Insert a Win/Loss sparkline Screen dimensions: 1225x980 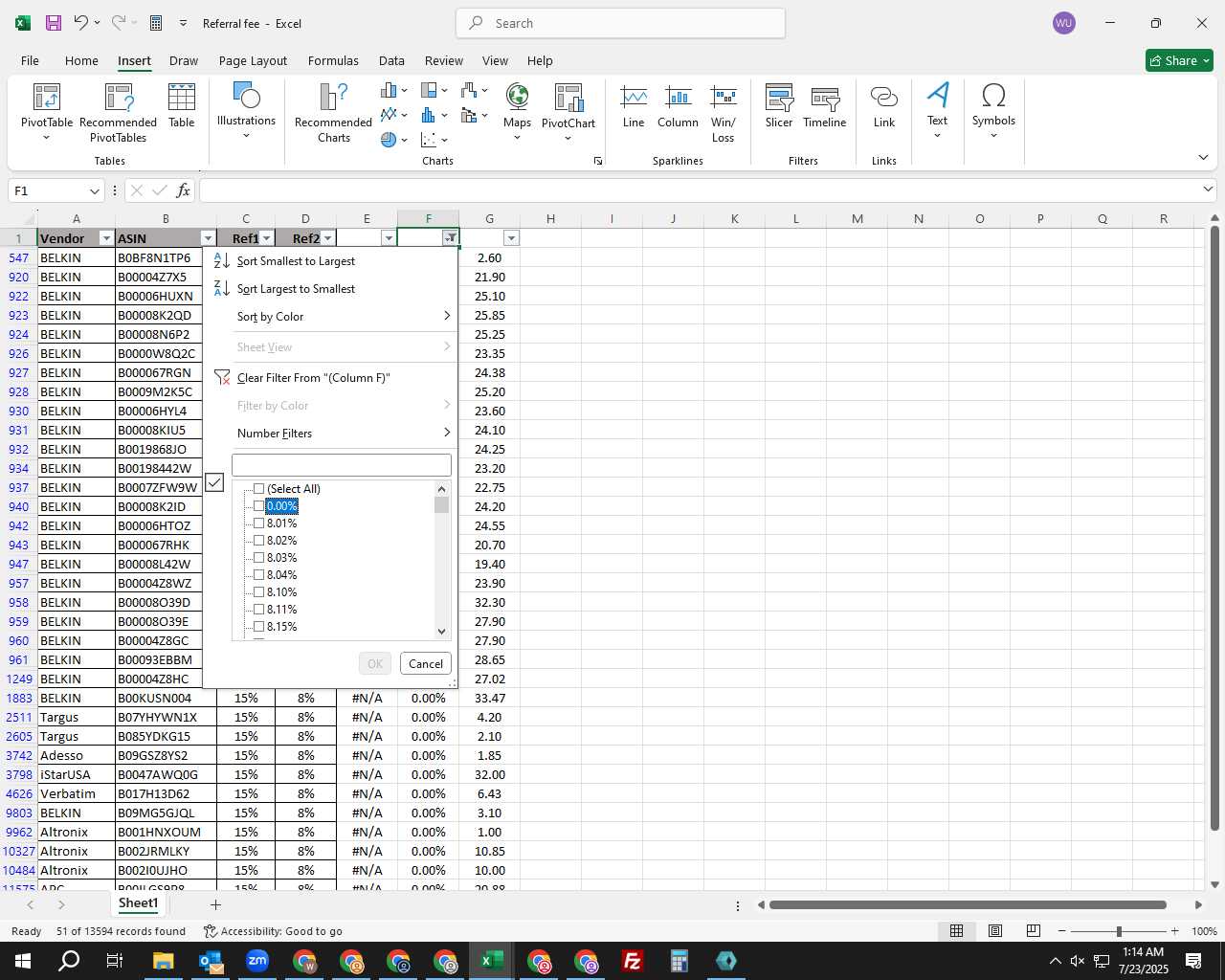724,113
